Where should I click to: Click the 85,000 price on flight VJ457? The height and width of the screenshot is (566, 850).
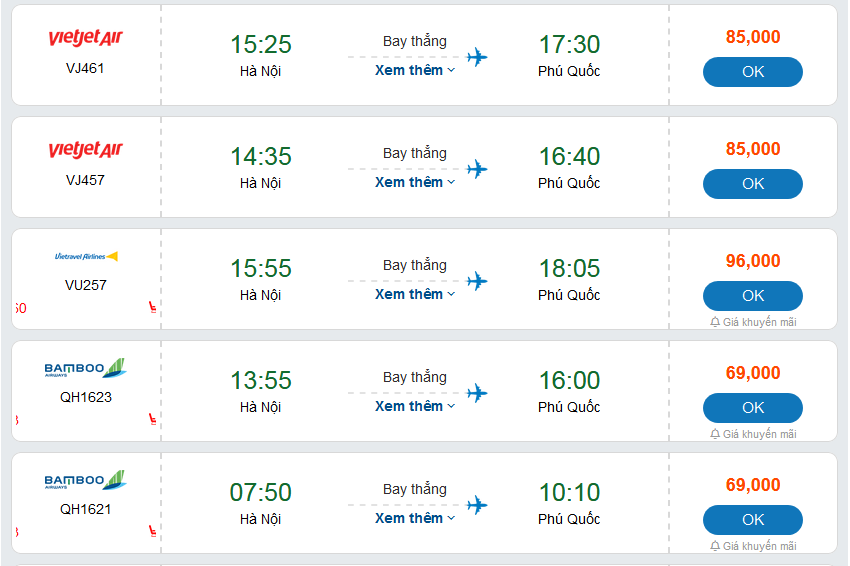[753, 149]
